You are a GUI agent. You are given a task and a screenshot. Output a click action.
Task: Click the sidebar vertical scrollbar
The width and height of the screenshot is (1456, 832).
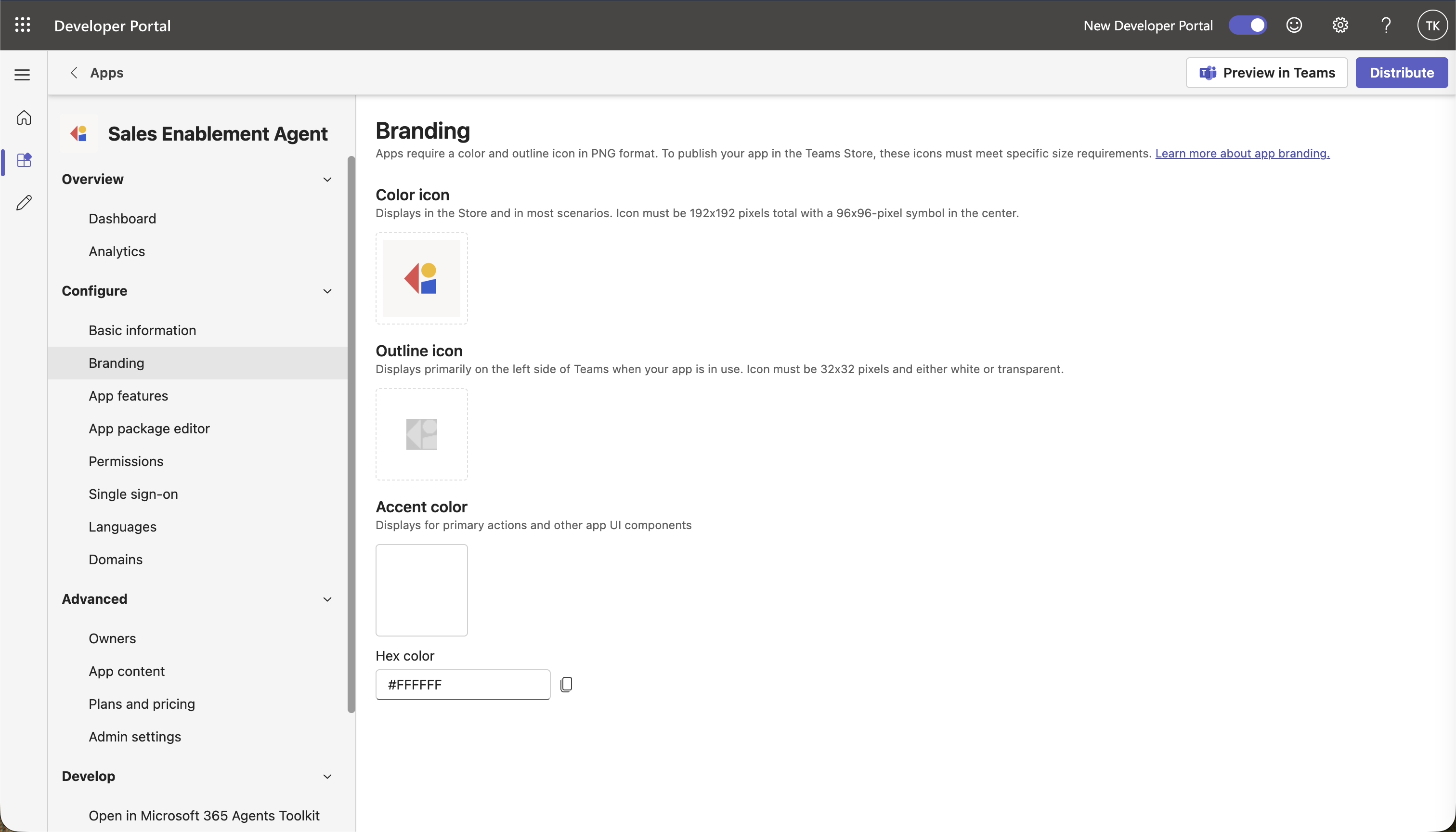click(351, 434)
